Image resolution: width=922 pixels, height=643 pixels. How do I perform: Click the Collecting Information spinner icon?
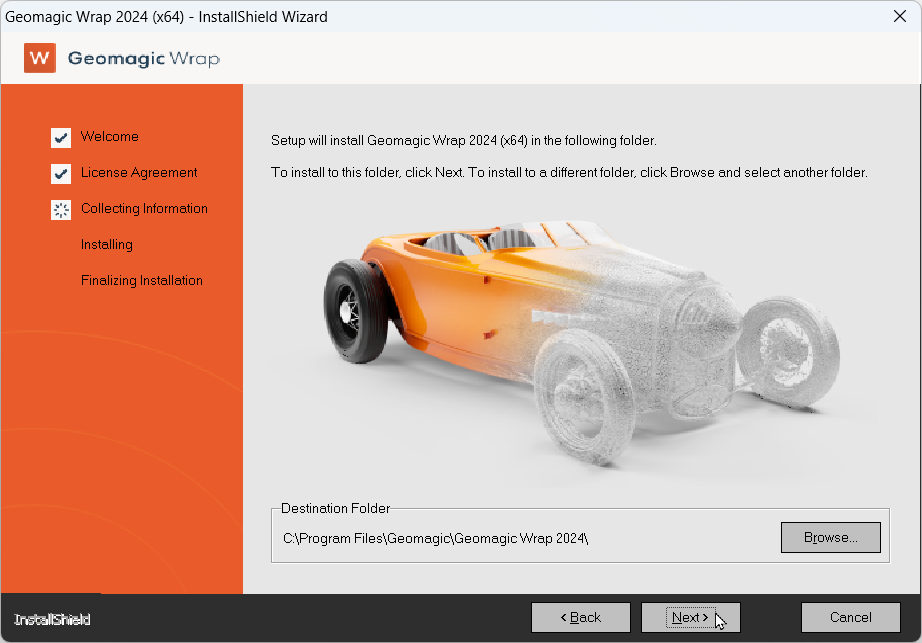tap(61, 209)
